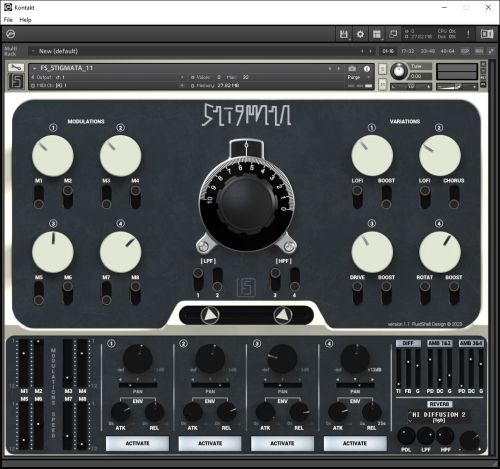The height and width of the screenshot is (469, 500).
Task: Select next instrument arrow in header
Action: point(338,68)
